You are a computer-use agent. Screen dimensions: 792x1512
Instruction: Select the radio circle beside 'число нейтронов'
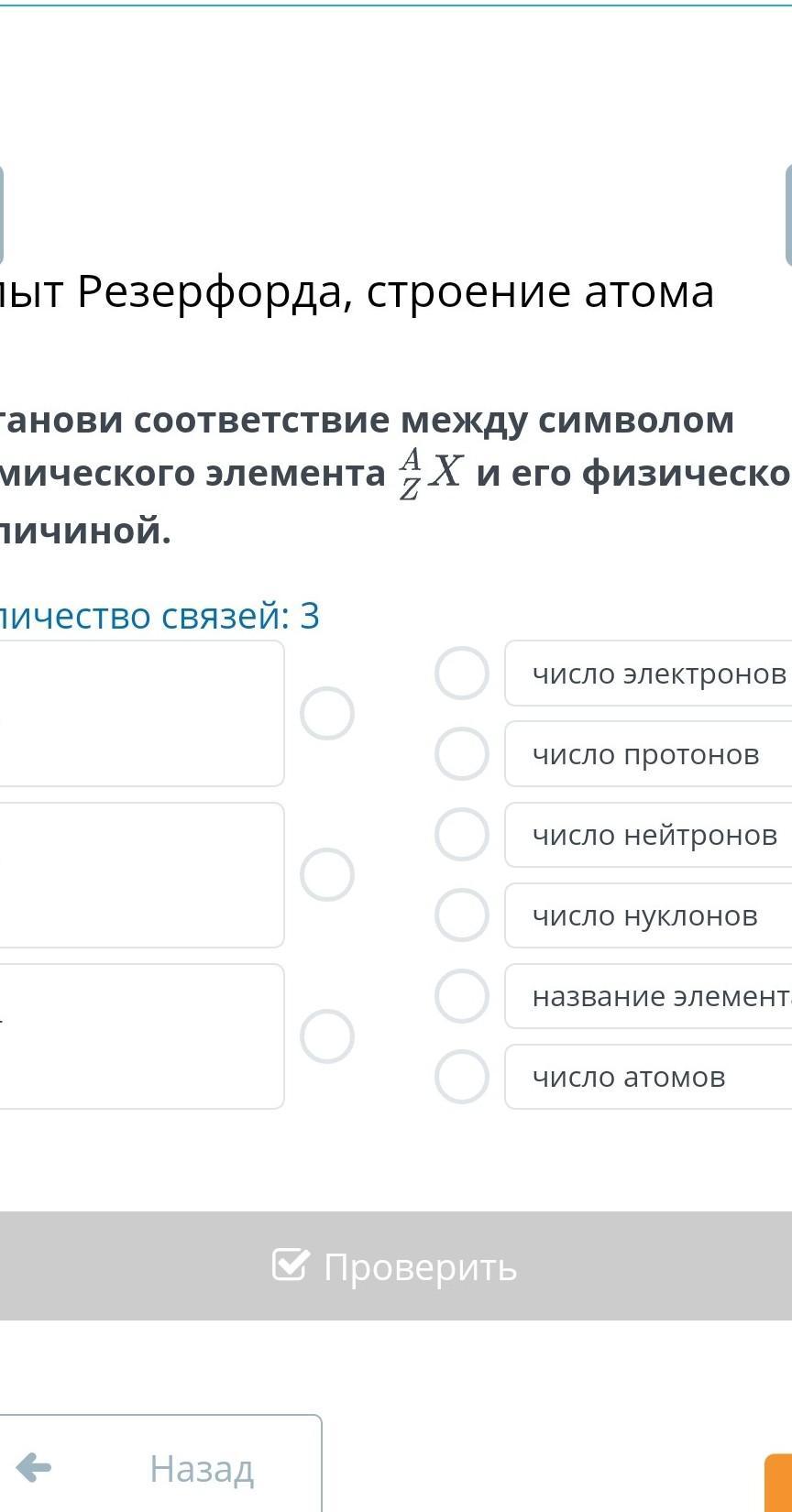461,835
